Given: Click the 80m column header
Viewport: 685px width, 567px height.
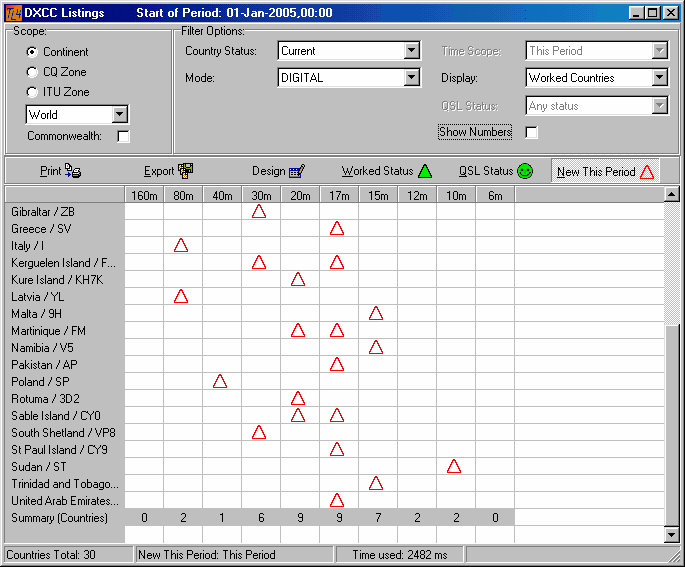Looking at the screenshot, I should (x=183, y=196).
